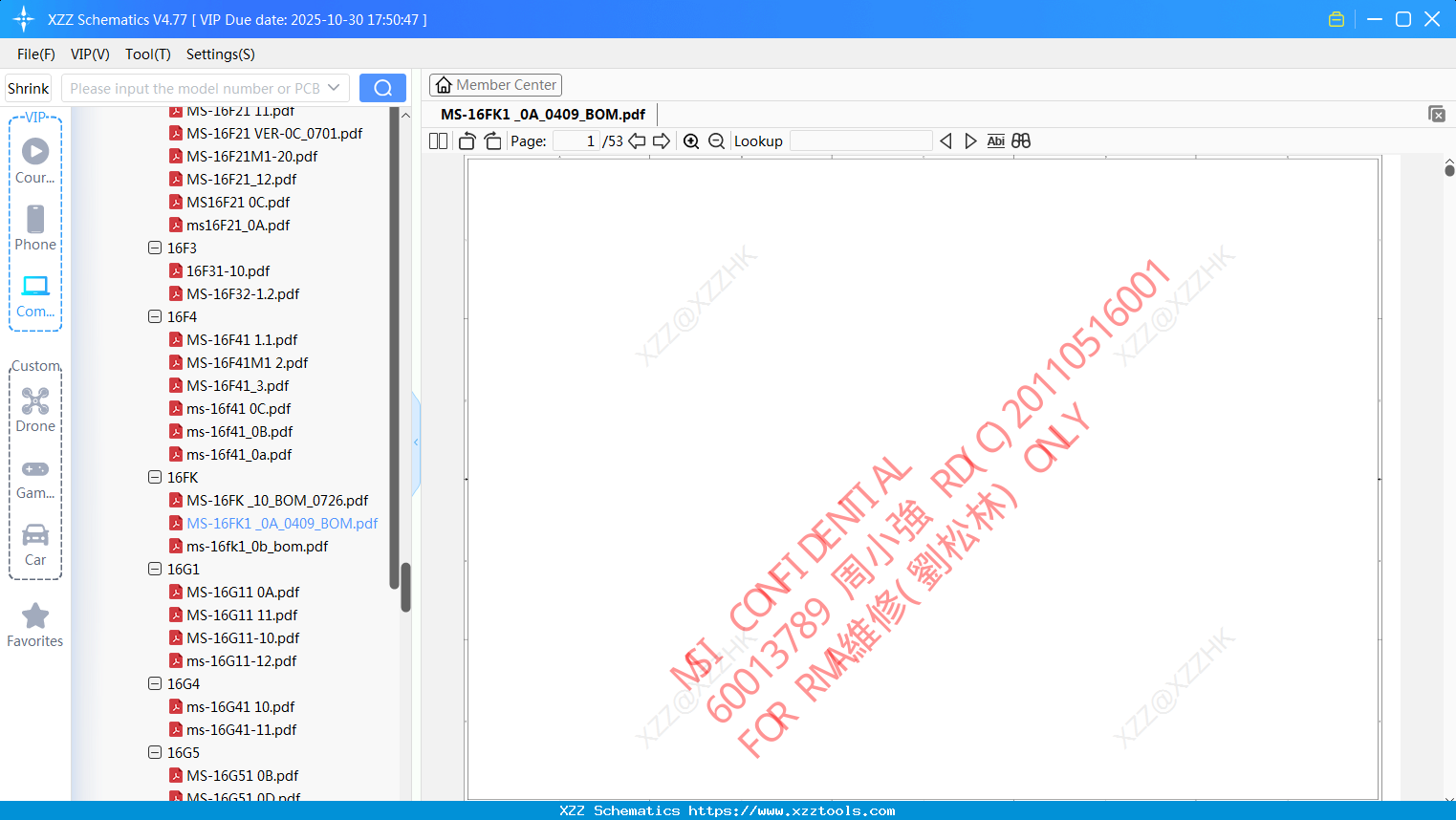1456x820 pixels.
Task: Open the Member Center
Action: coord(495,85)
